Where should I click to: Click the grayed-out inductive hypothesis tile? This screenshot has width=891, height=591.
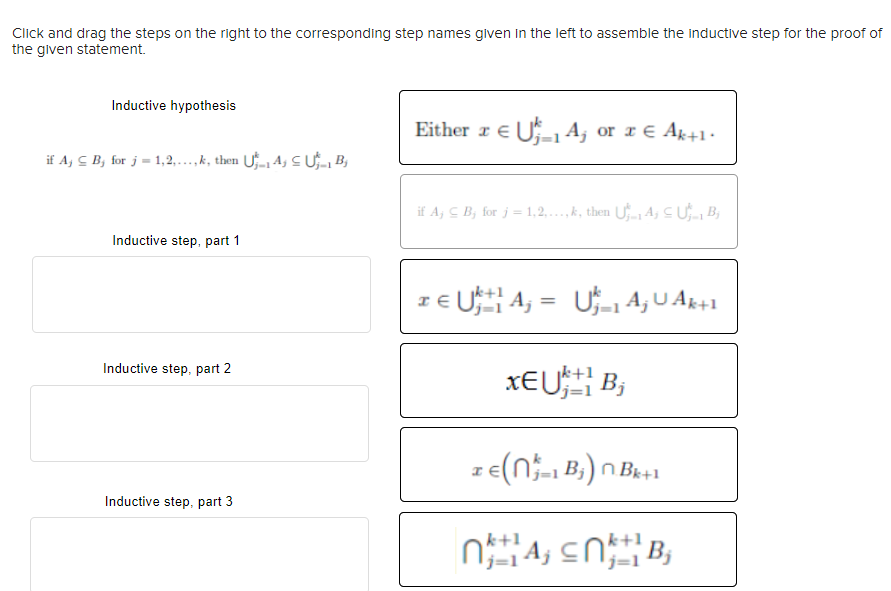[x=569, y=211]
